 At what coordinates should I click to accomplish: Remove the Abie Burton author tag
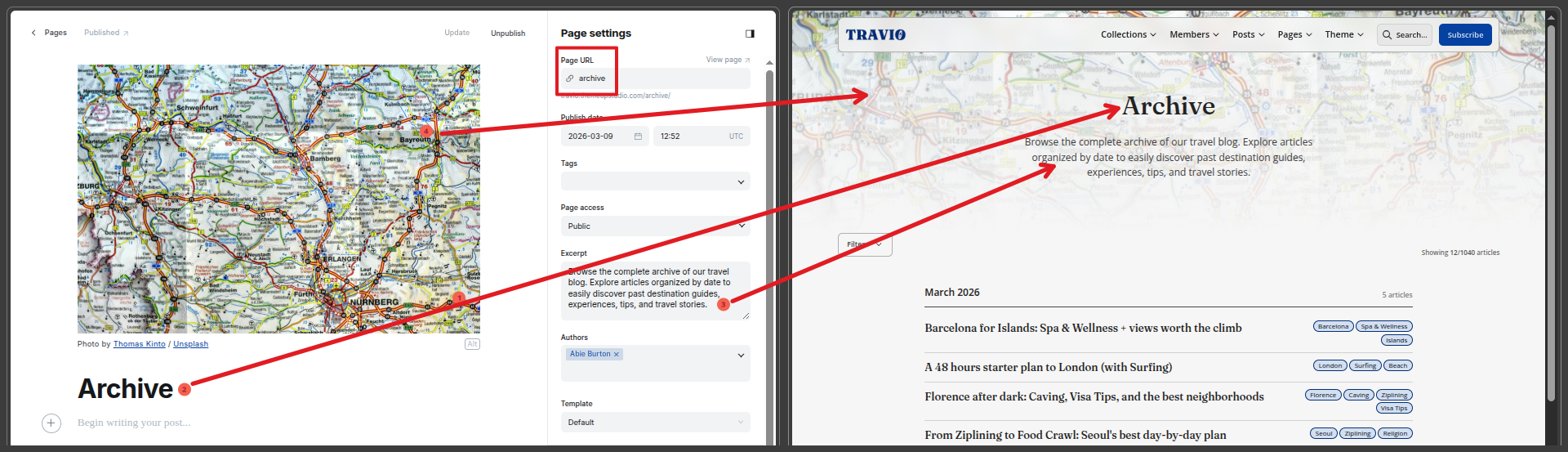pyautogui.click(x=617, y=355)
